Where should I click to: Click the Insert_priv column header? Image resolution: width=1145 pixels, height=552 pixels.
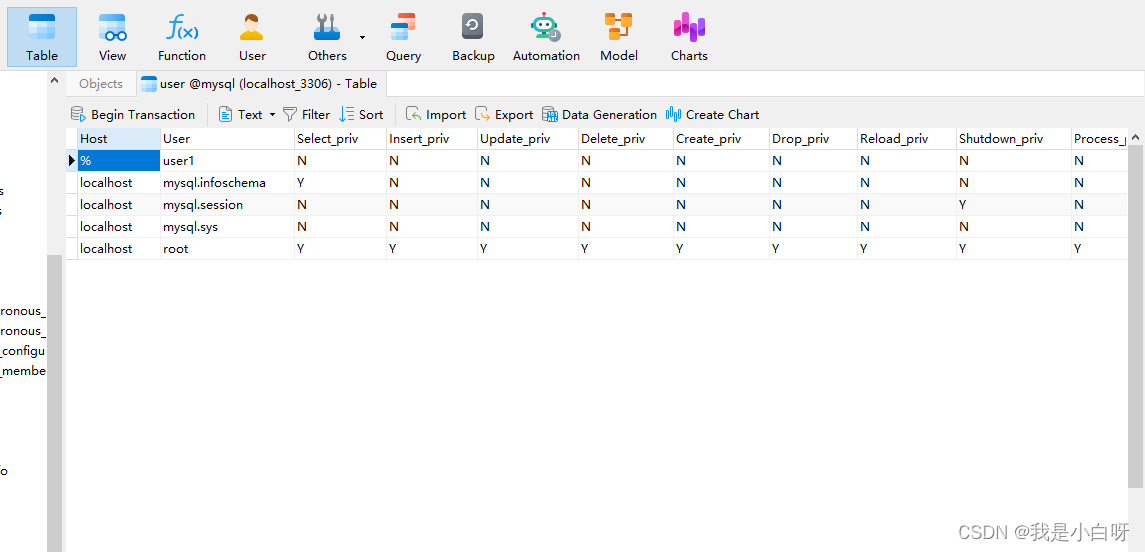432,139
